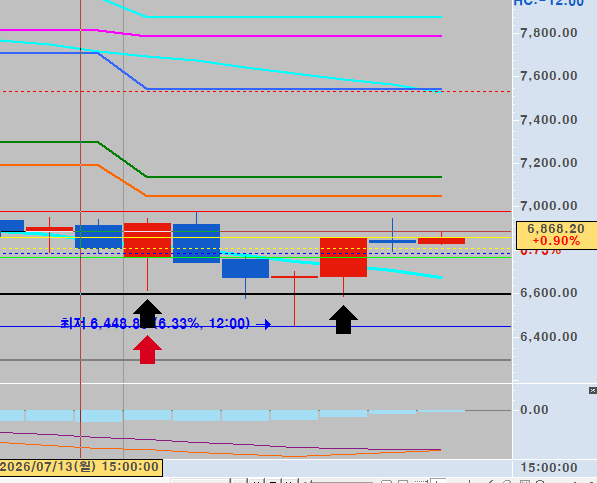Select the black arrow above the red arrow
Screen dimensions: 597x483
[147, 313]
